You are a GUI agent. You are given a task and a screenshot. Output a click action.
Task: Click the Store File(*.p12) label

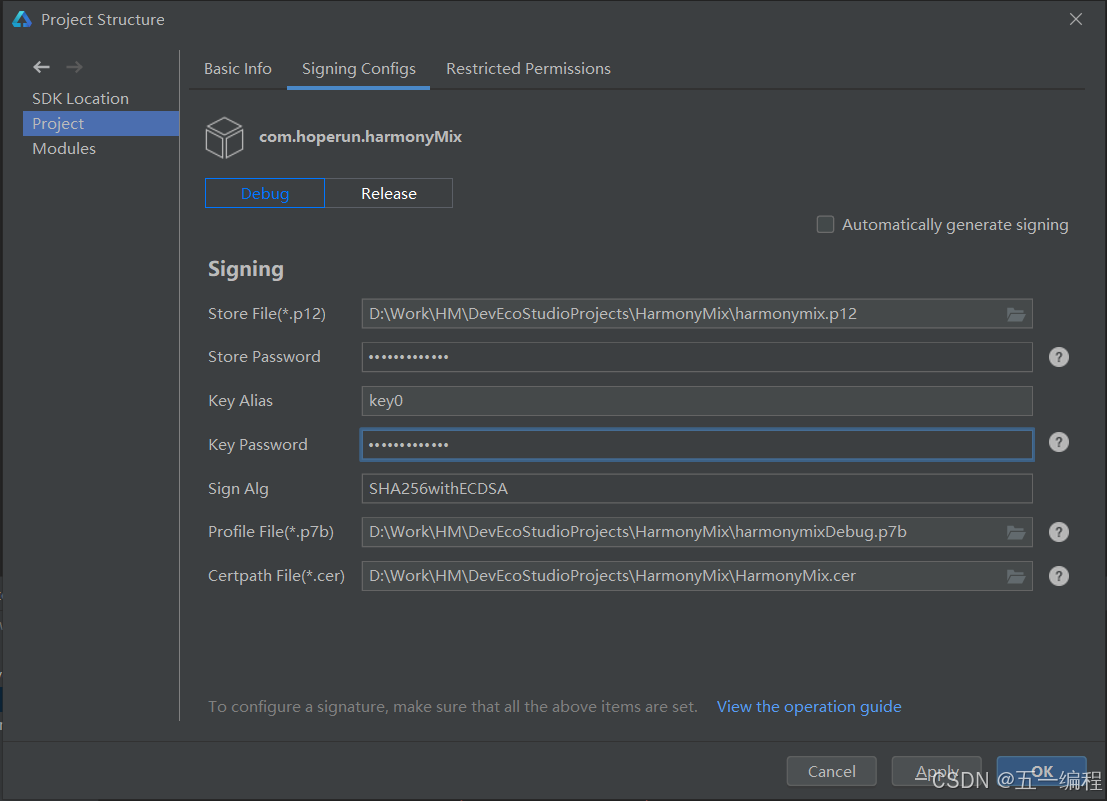click(267, 314)
